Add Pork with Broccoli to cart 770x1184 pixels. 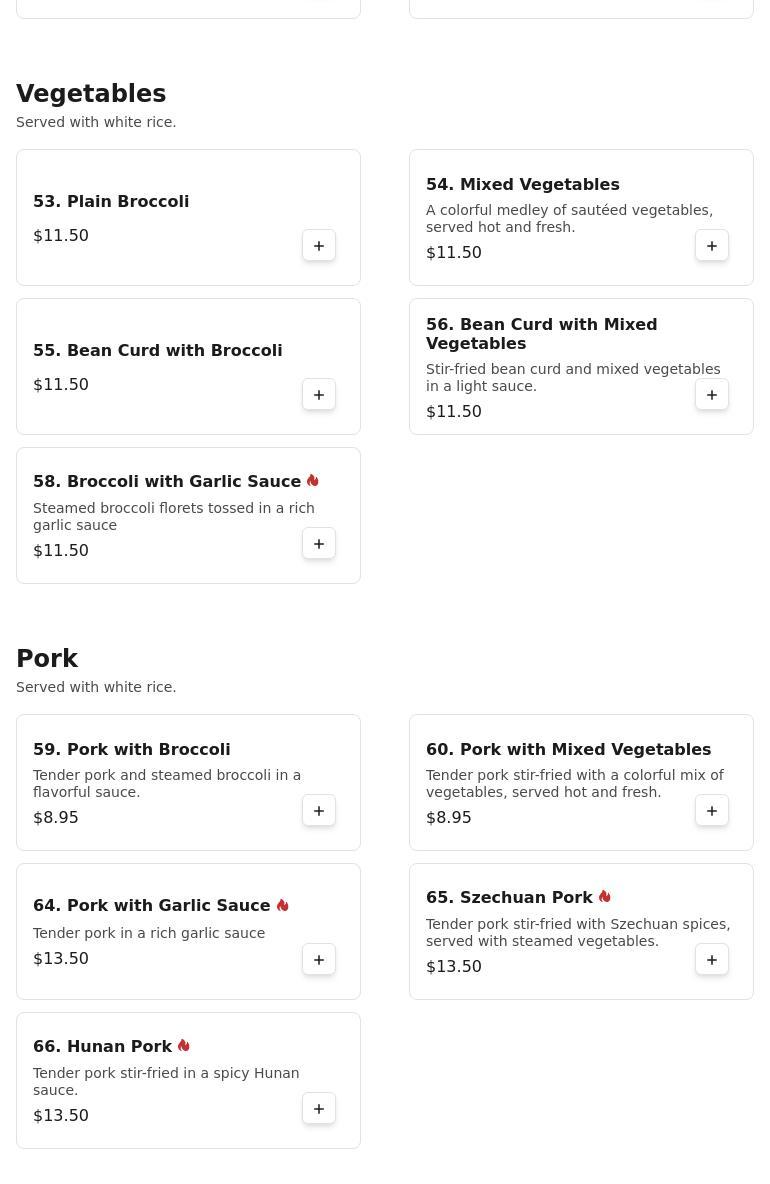coord(319,811)
